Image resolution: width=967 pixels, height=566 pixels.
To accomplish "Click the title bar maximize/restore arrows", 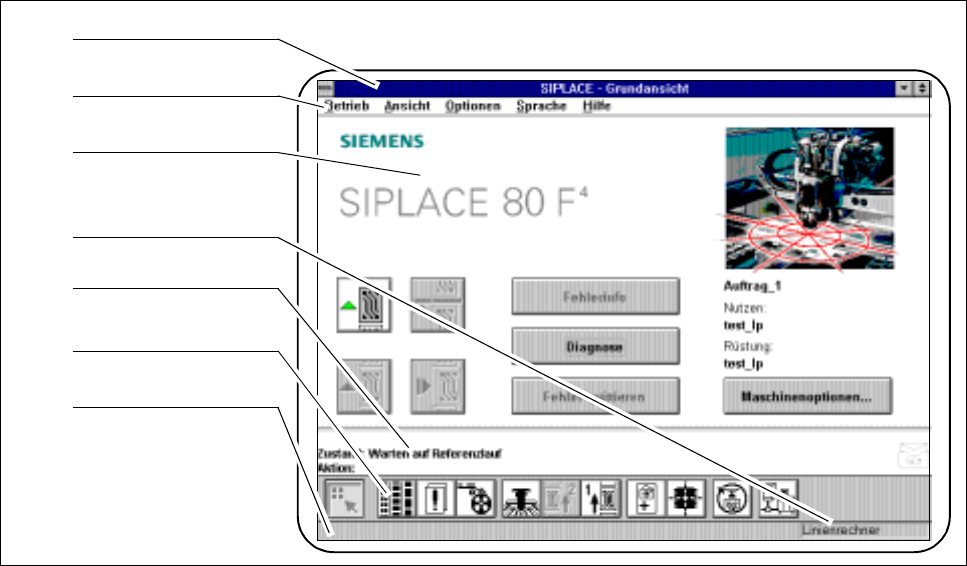I will [x=921, y=89].
